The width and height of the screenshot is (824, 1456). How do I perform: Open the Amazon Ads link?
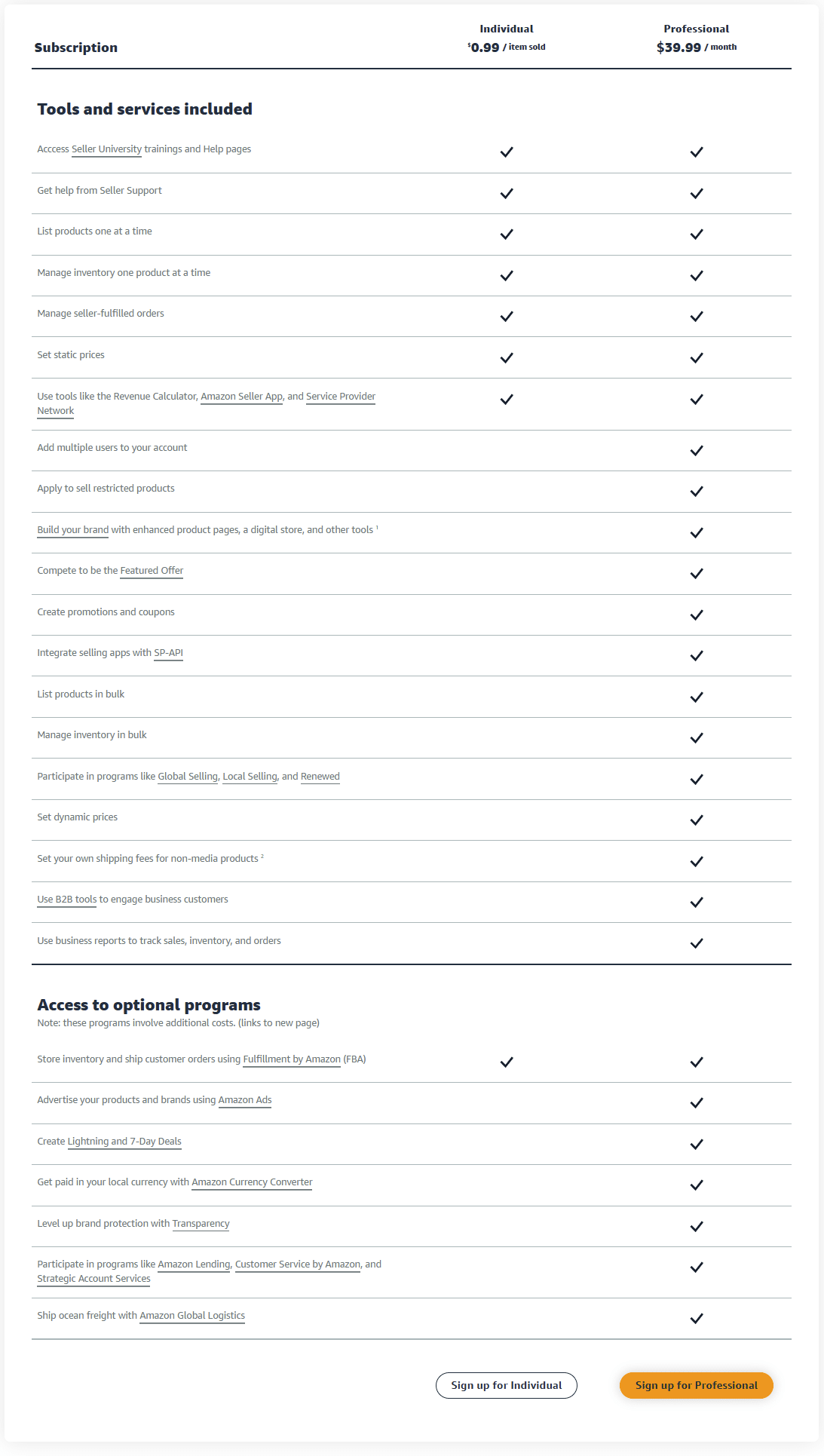pyautogui.click(x=245, y=1099)
